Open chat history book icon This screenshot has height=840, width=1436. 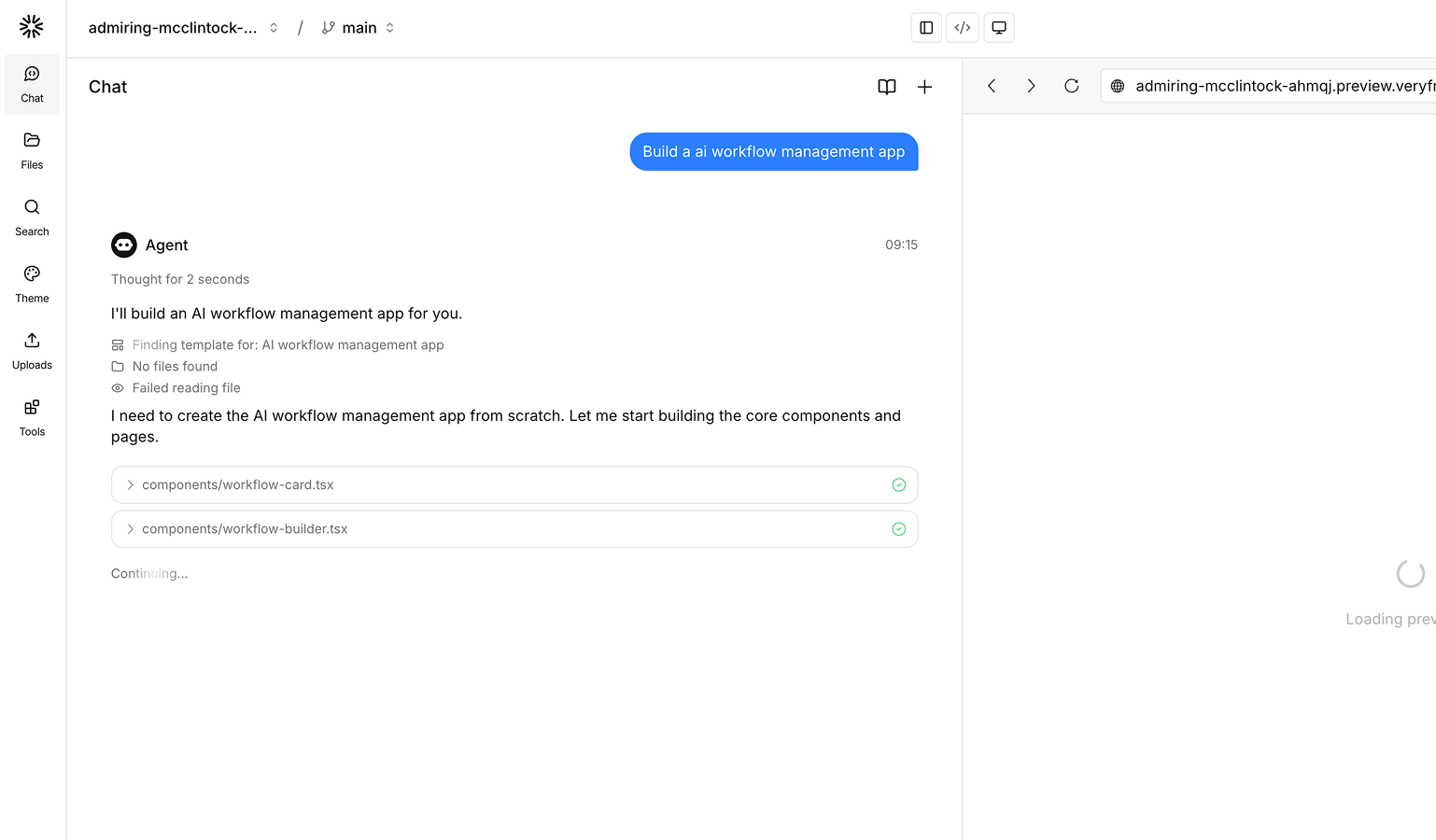(x=886, y=87)
